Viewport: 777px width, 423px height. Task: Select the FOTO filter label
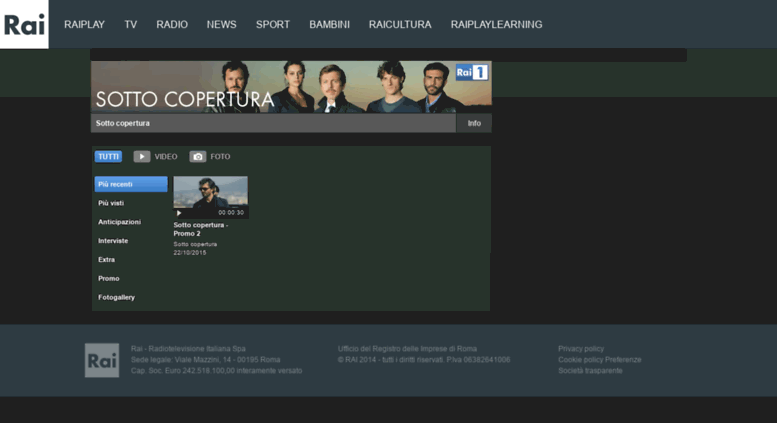tap(220, 157)
